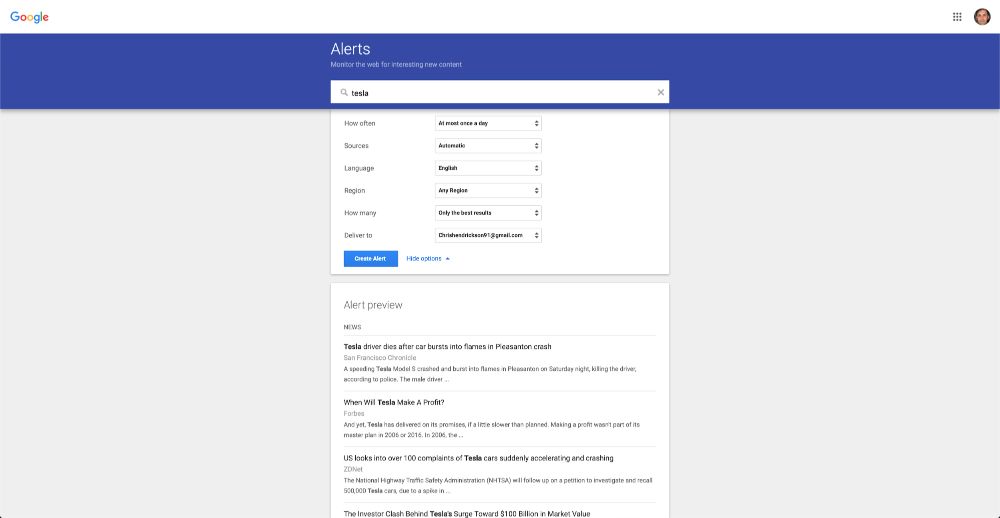
Task: Open When Will Tesla Make A Profit article
Action: point(393,403)
